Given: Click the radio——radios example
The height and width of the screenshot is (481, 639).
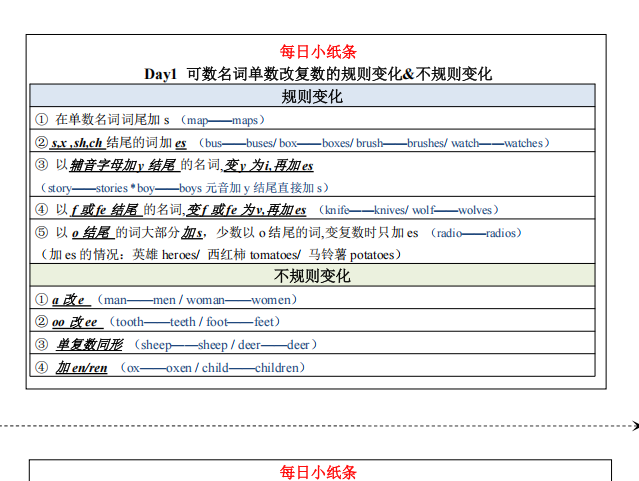Looking at the screenshot, I should pos(476,233).
